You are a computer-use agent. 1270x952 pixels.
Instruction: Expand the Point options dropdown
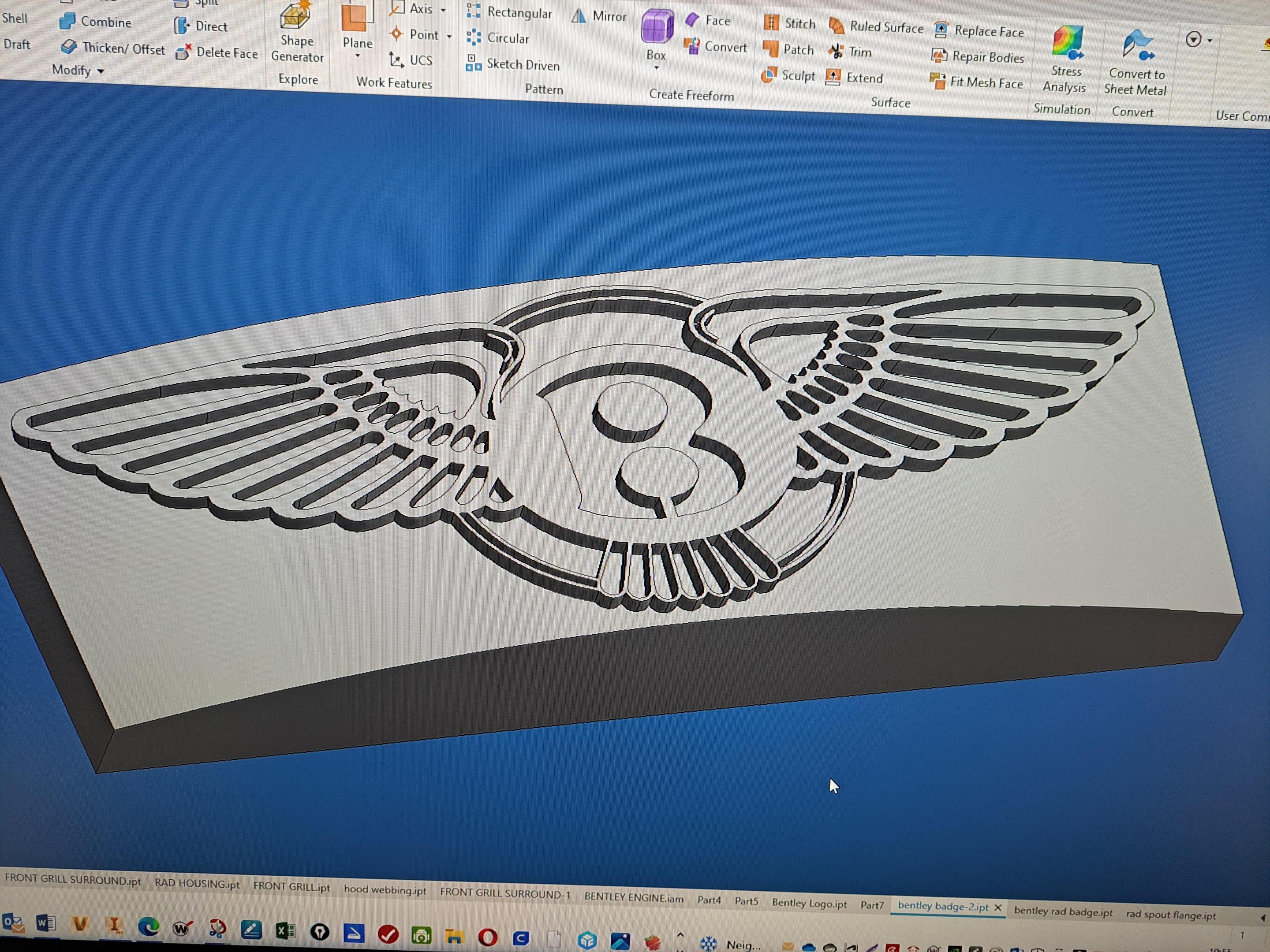click(x=449, y=36)
